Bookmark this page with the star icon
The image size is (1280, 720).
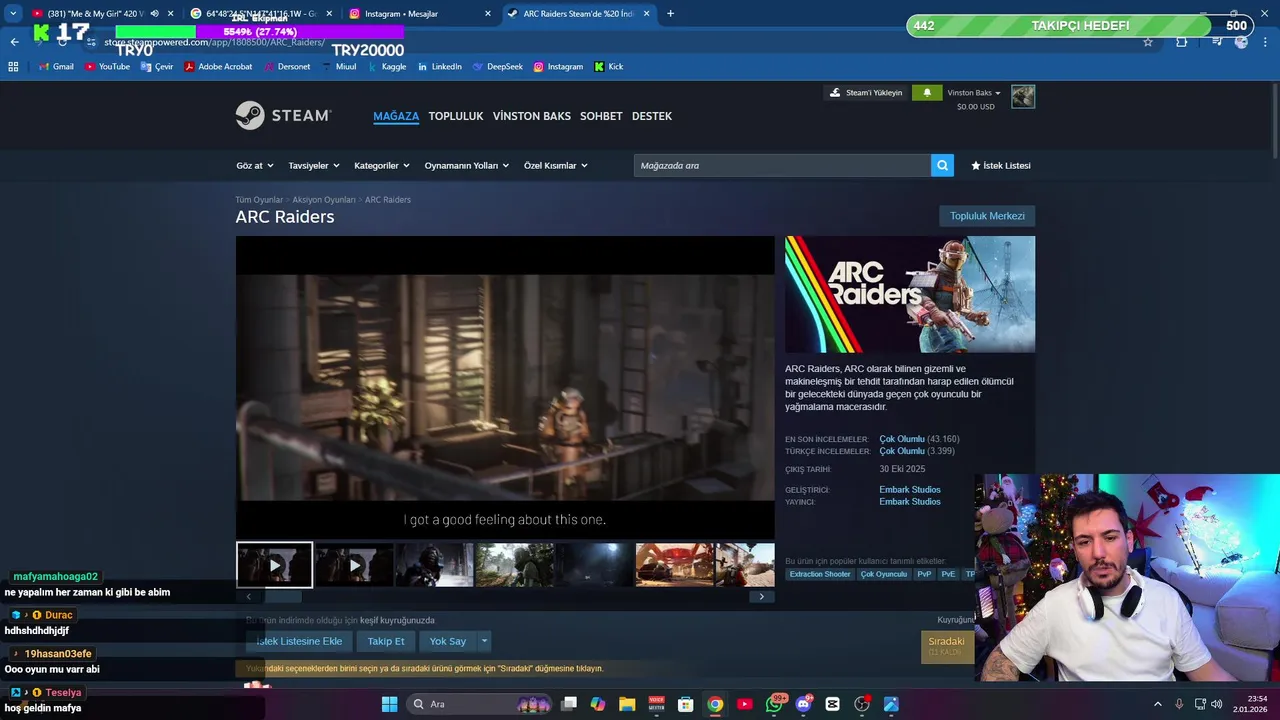(1148, 42)
